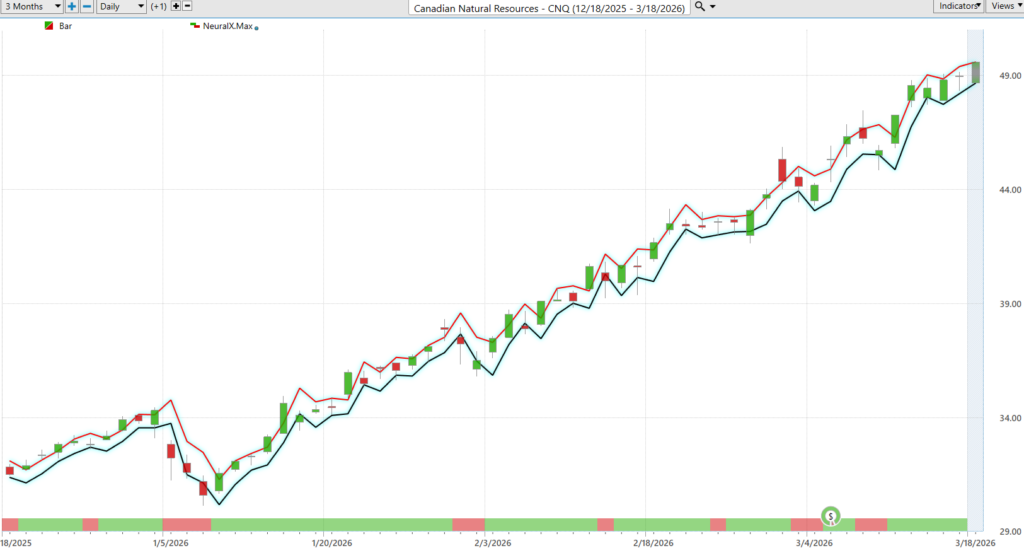Click the 44.00 price axis label

point(1010,190)
